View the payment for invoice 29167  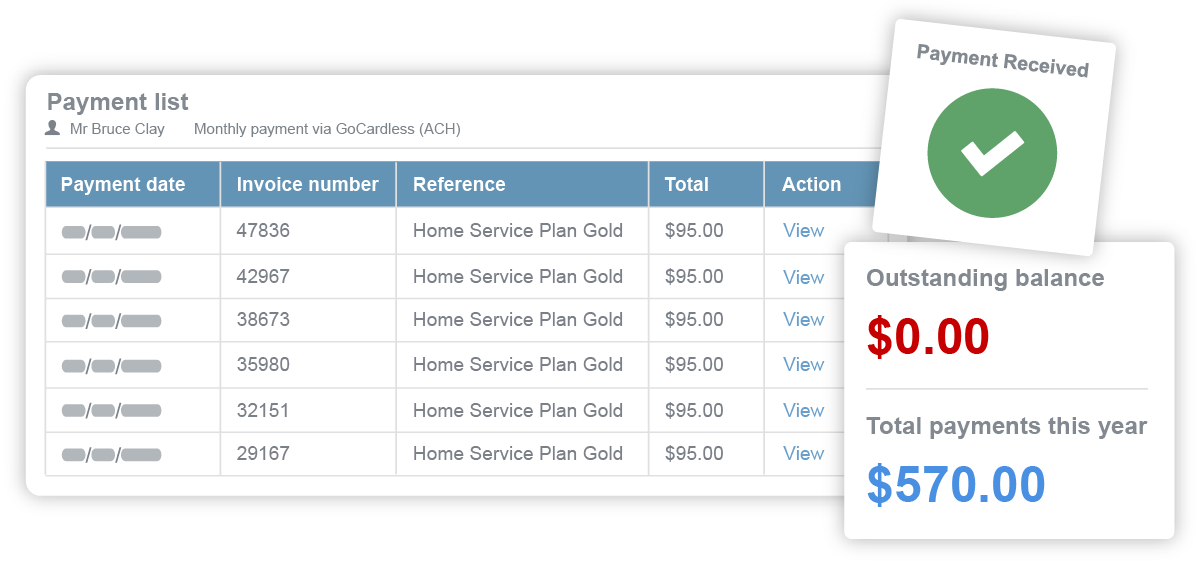coord(803,454)
